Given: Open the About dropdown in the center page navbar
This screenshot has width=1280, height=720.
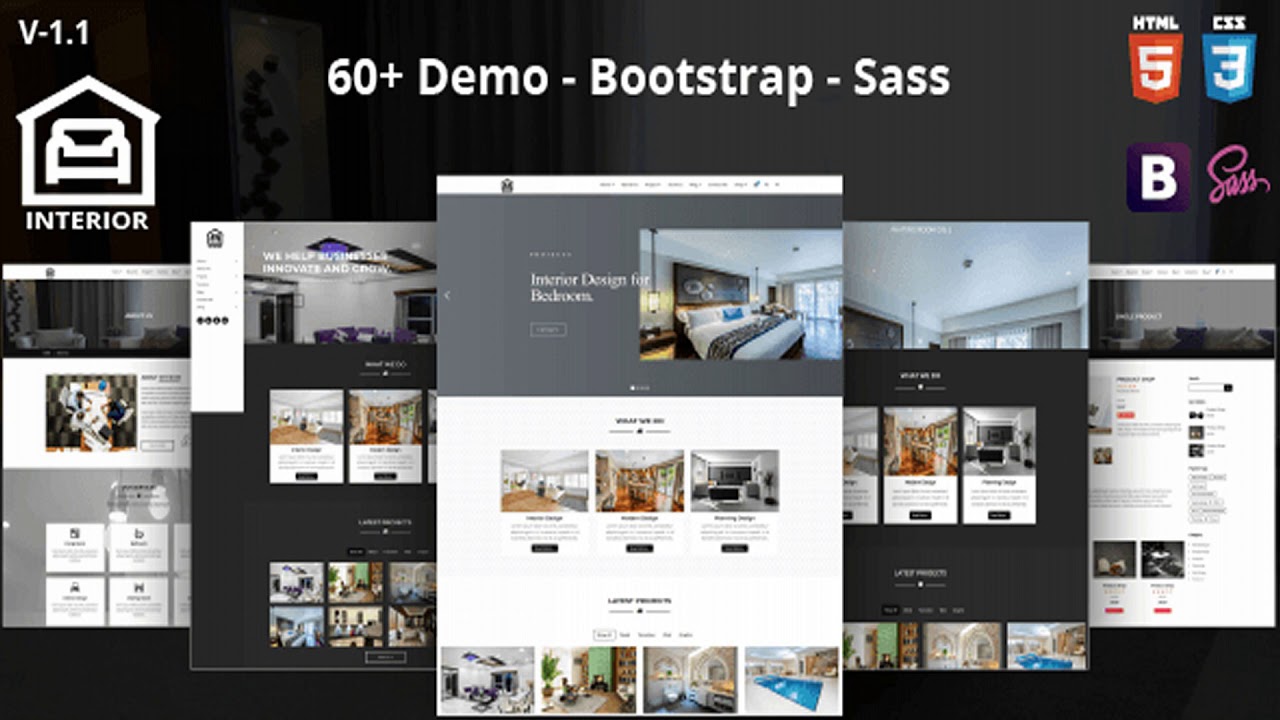Looking at the screenshot, I should click(x=607, y=184).
